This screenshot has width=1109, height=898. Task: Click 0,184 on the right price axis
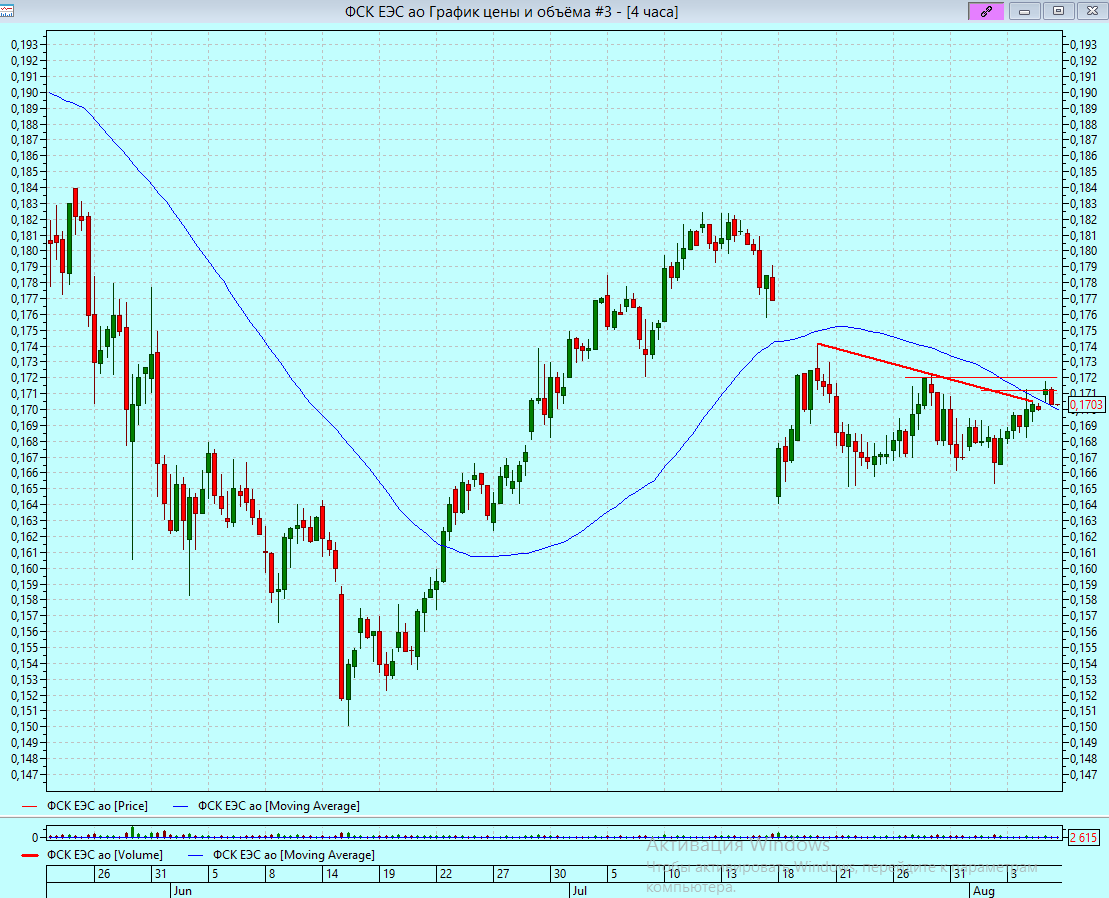1084,187
